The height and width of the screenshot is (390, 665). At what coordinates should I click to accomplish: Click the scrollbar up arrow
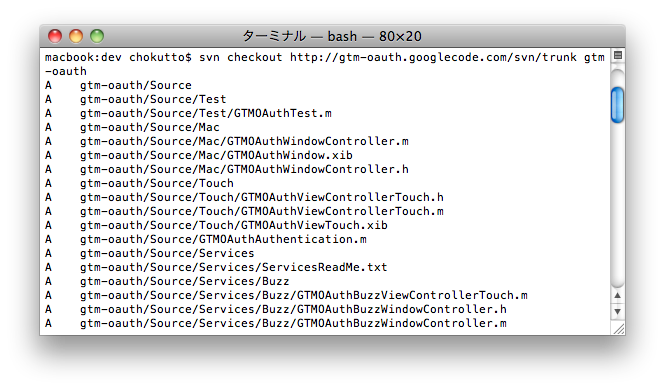(x=618, y=295)
